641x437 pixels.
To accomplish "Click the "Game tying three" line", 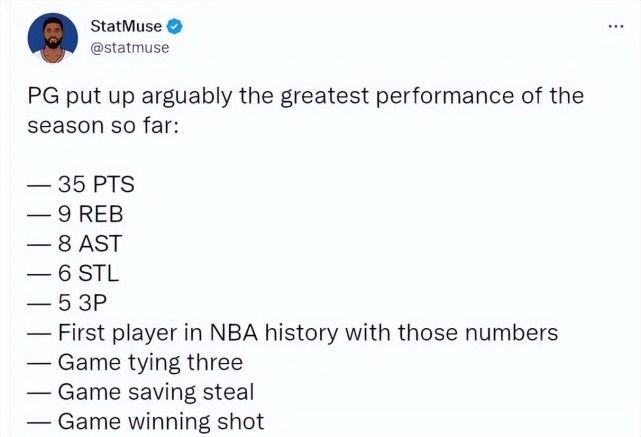I will coord(150,362).
